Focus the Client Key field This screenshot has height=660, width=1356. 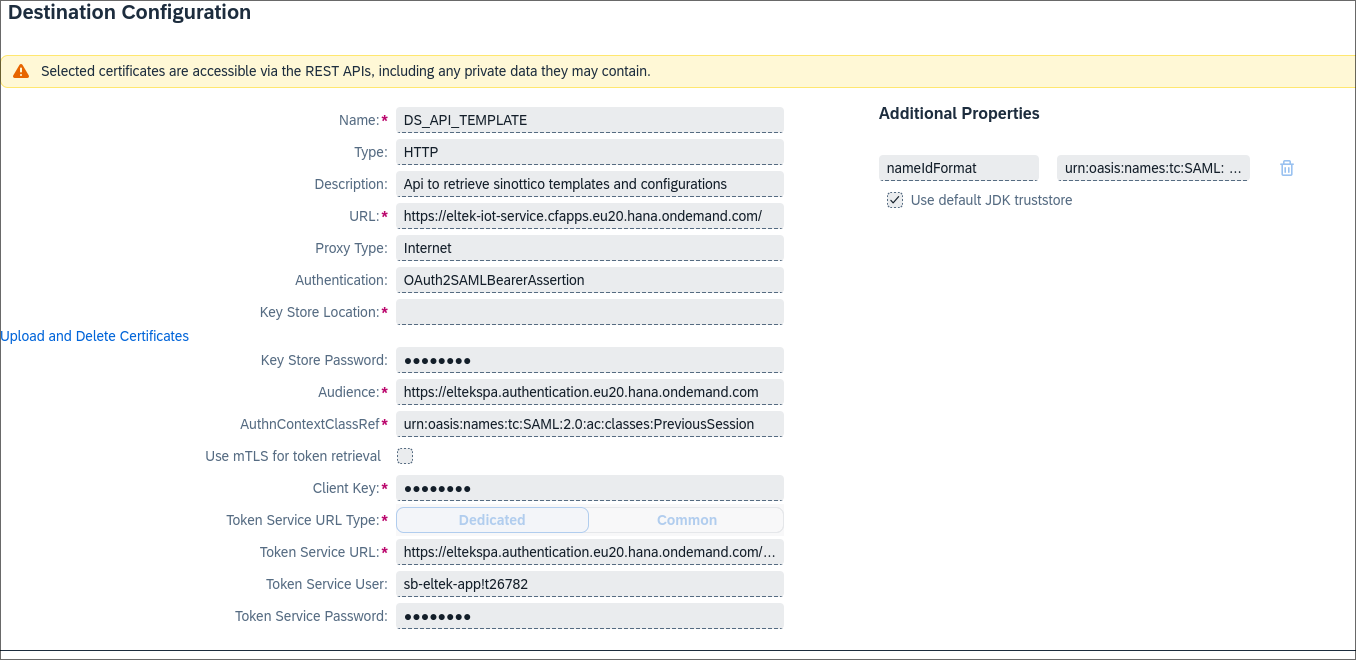[589, 488]
